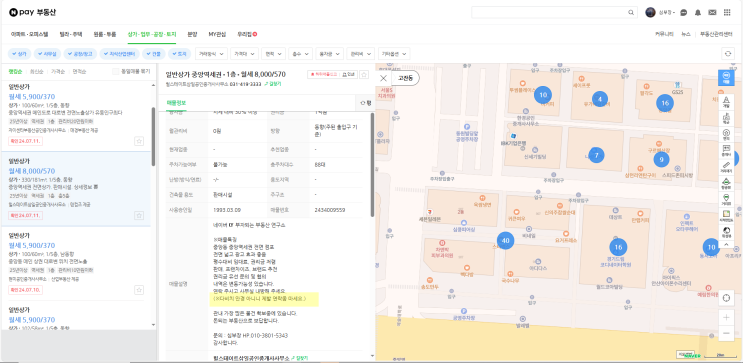The width and height of the screenshot is (743, 363).
Task: Go to 분양 tab
Action: pyautogui.click(x=192, y=34)
